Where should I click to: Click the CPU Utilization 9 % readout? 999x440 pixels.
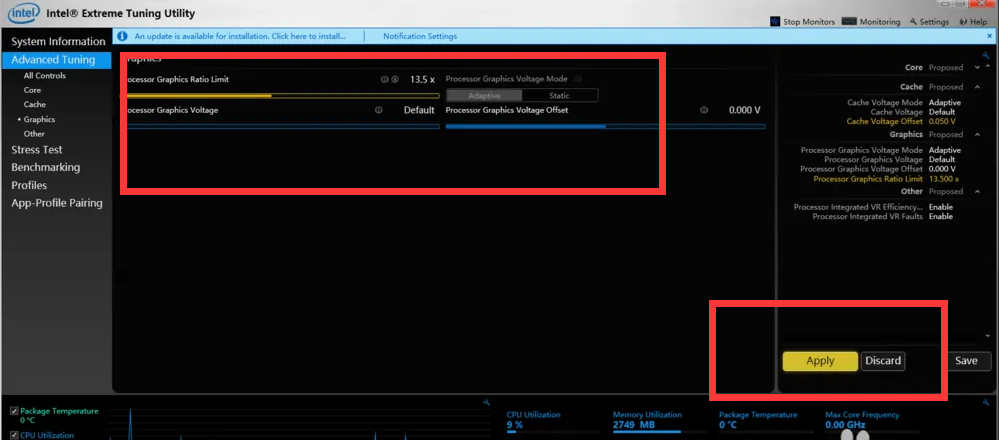pos(533,420)
